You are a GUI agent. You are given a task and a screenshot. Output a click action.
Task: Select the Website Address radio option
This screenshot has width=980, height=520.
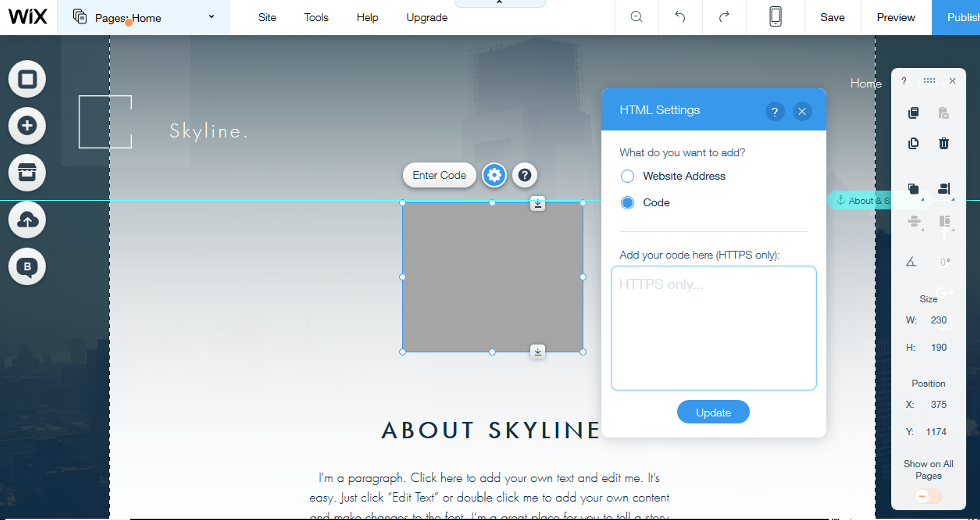627,176
